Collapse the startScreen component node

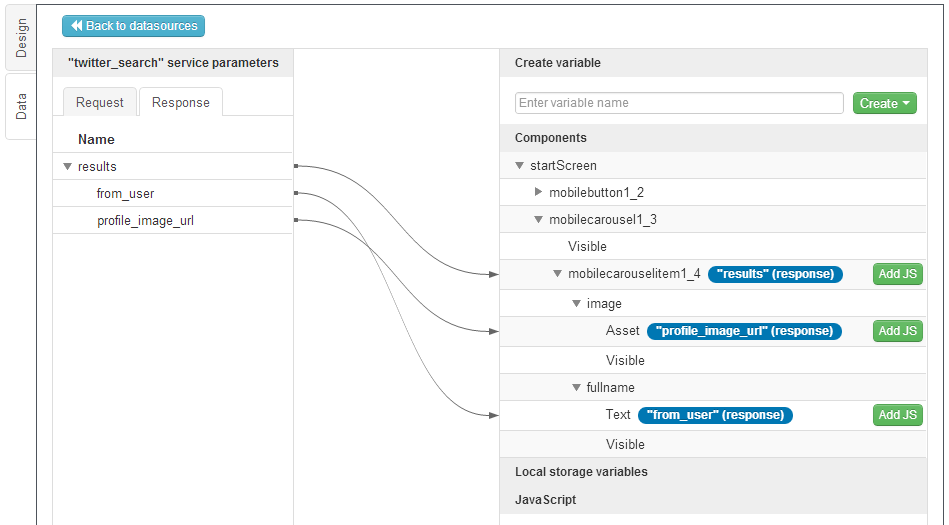tap(519, 166)
